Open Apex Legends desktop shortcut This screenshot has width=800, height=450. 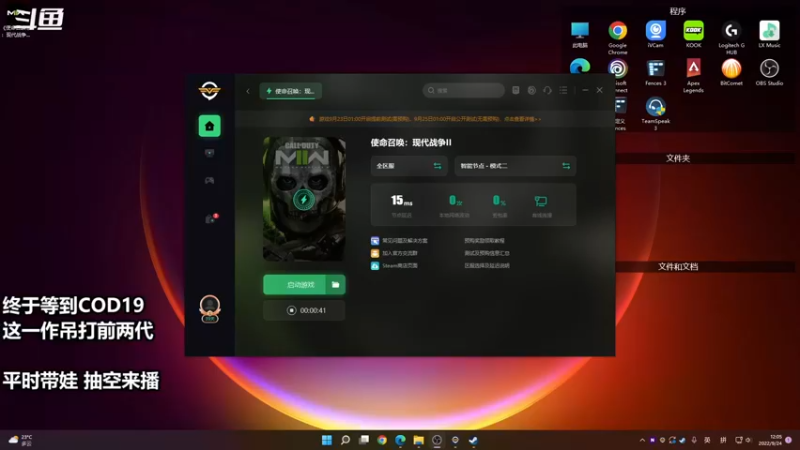click(693, 76)
